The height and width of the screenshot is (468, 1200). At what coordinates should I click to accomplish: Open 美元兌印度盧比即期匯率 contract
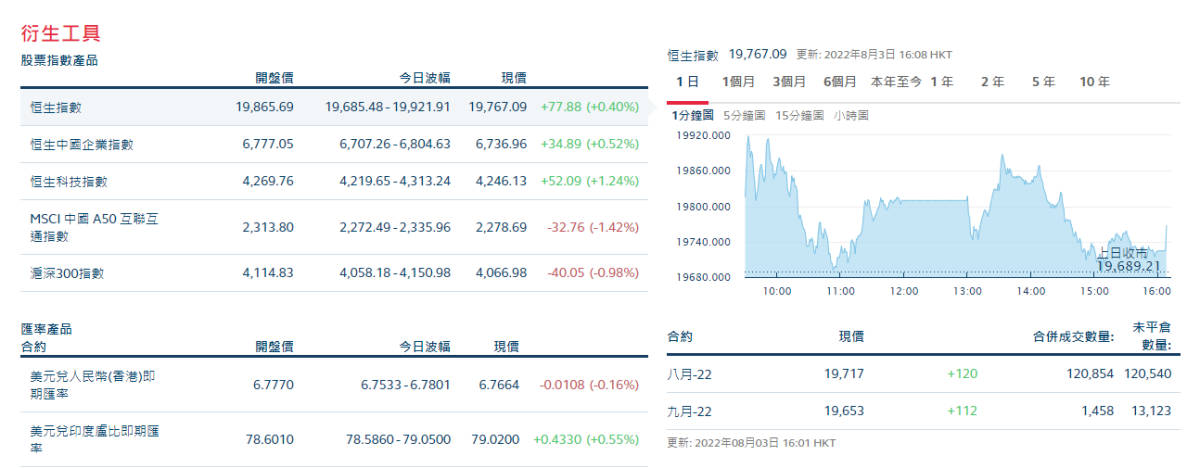(95, 439)
